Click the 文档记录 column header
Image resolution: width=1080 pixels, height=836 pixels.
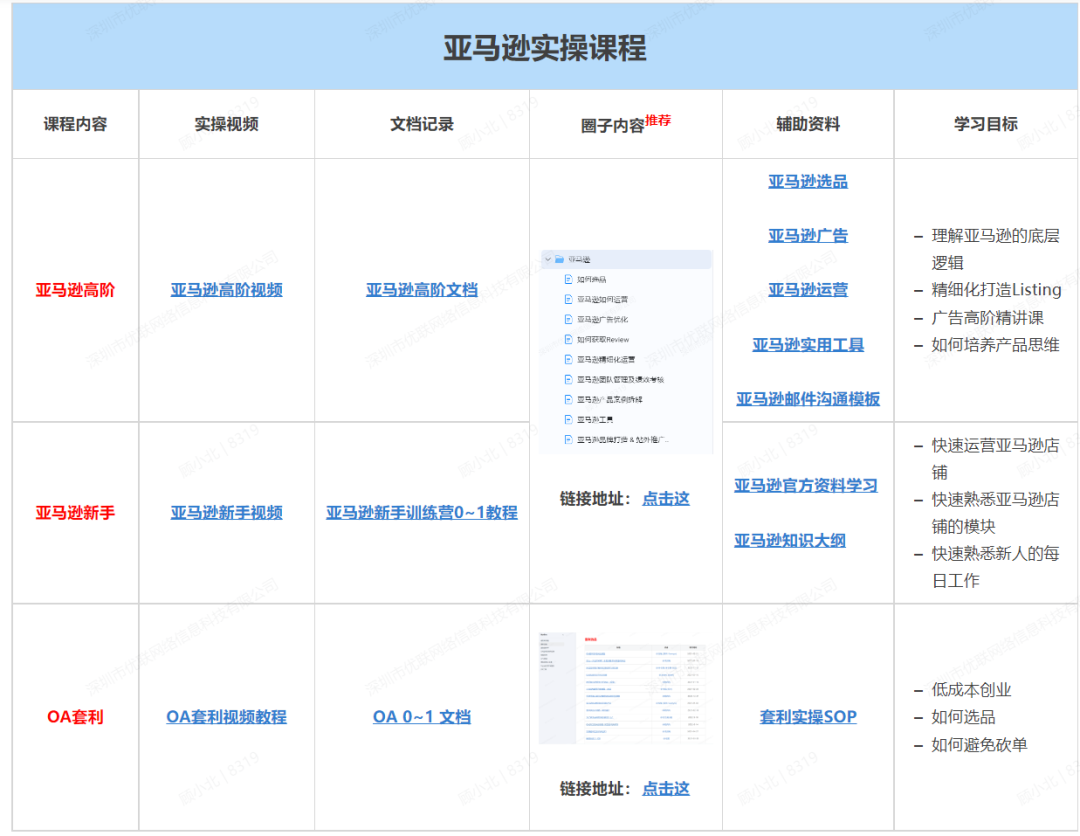tap(422, 124)
